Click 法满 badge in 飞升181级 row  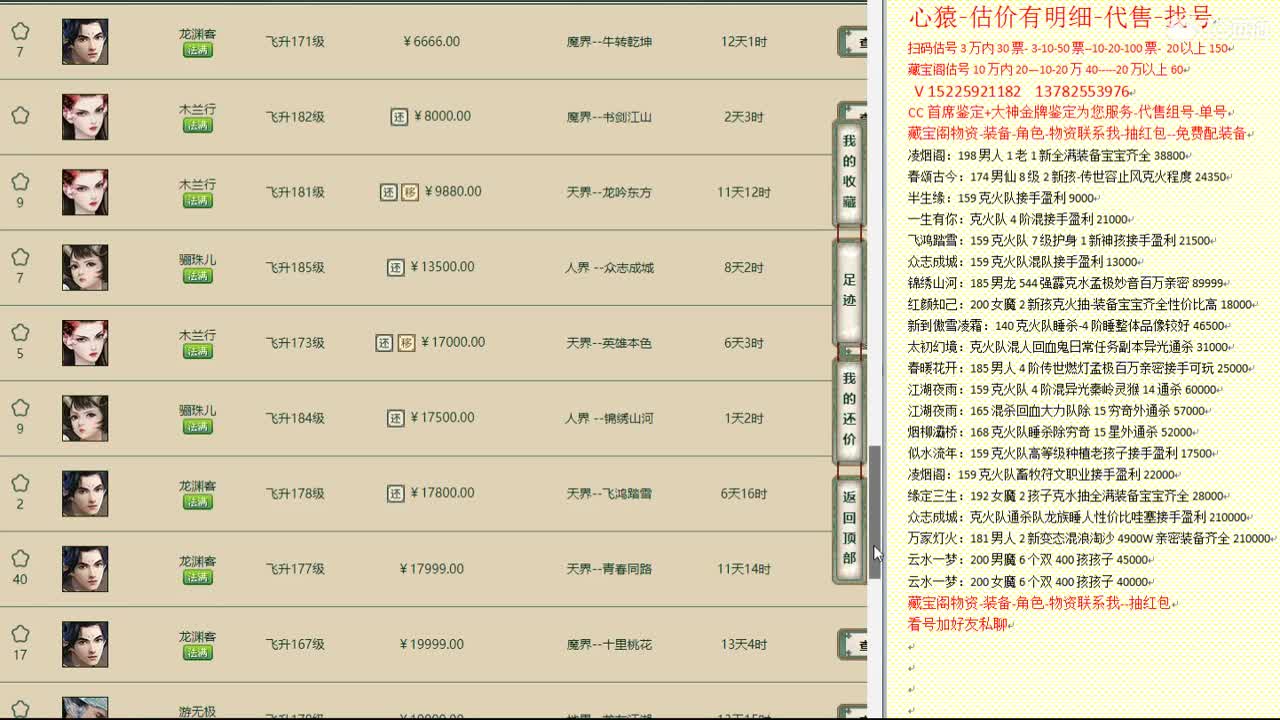(197, 200)
